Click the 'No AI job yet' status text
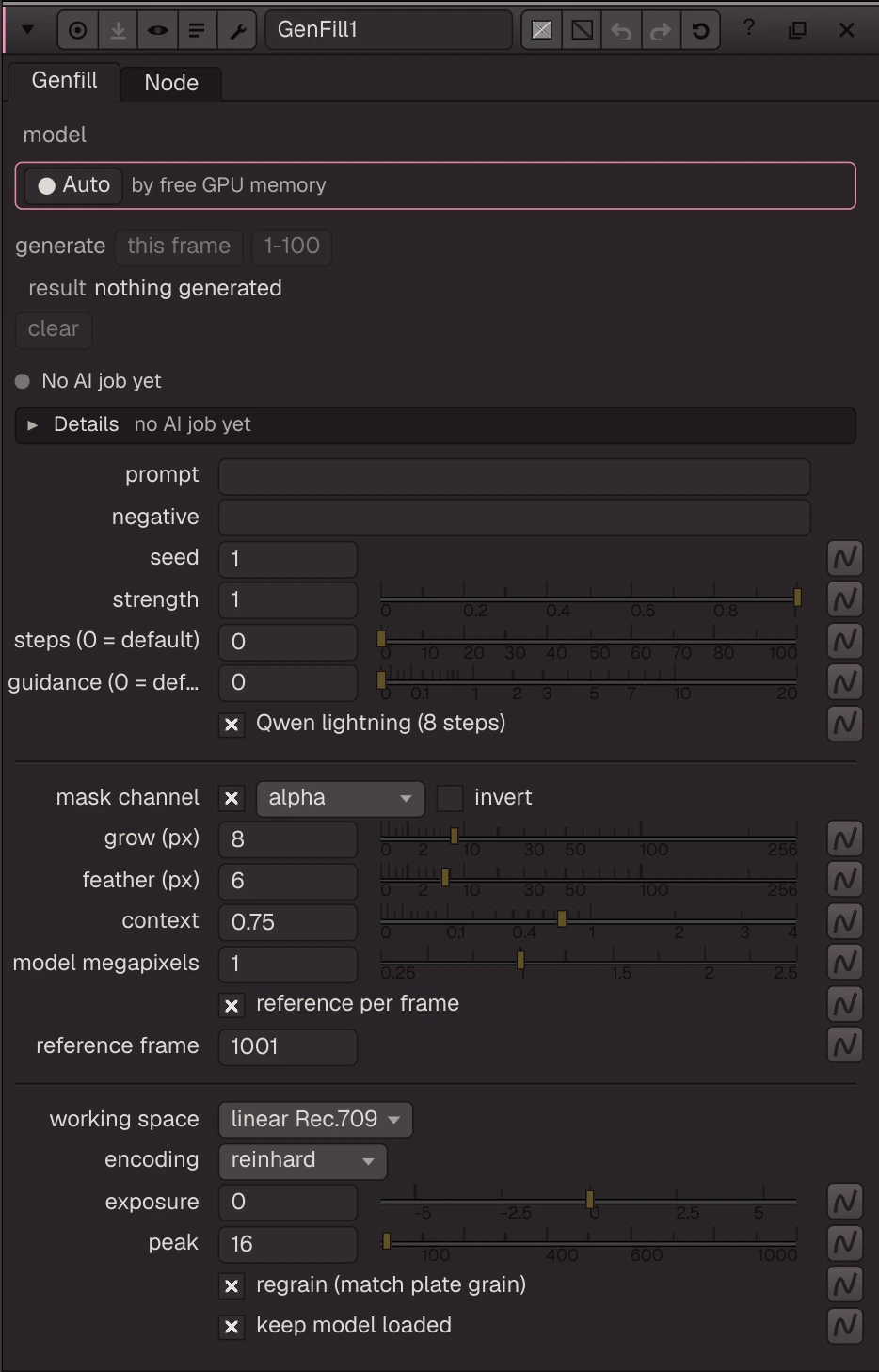 coord(102,381)
